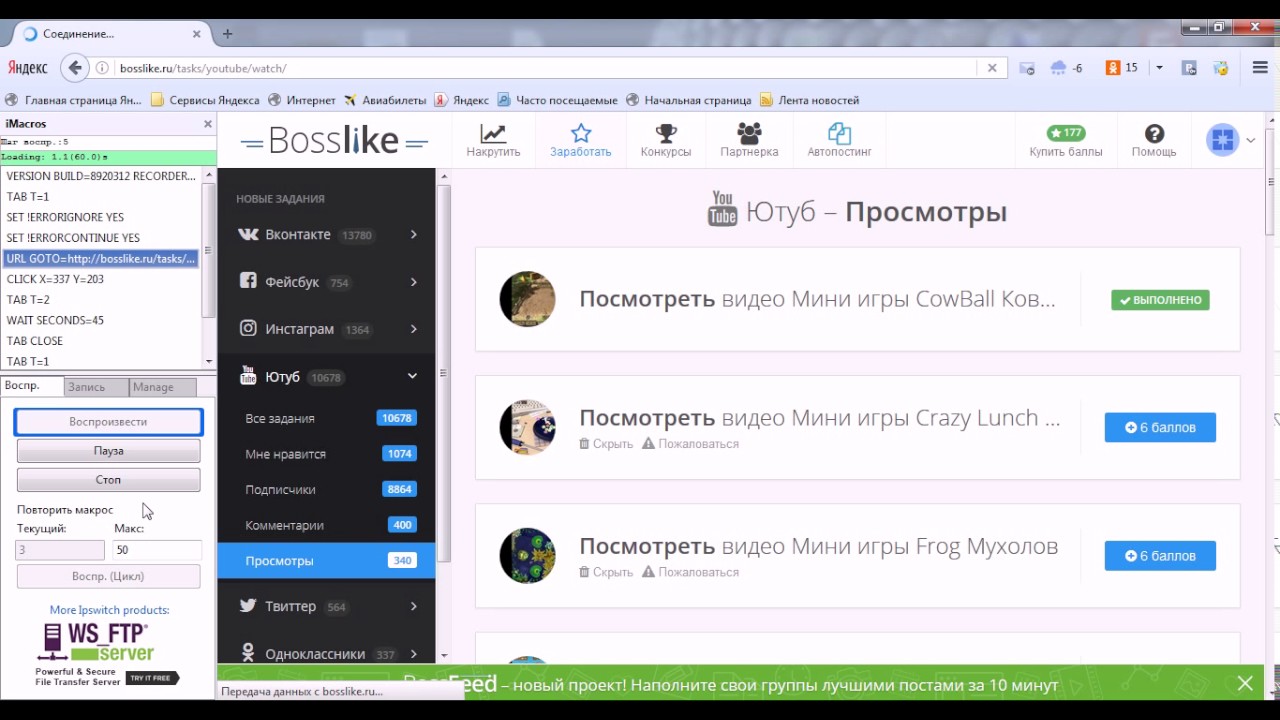Click the Bosslike logo
Image resolution: width=1280 pixels, height=720 pixels.
coord(335,141)
